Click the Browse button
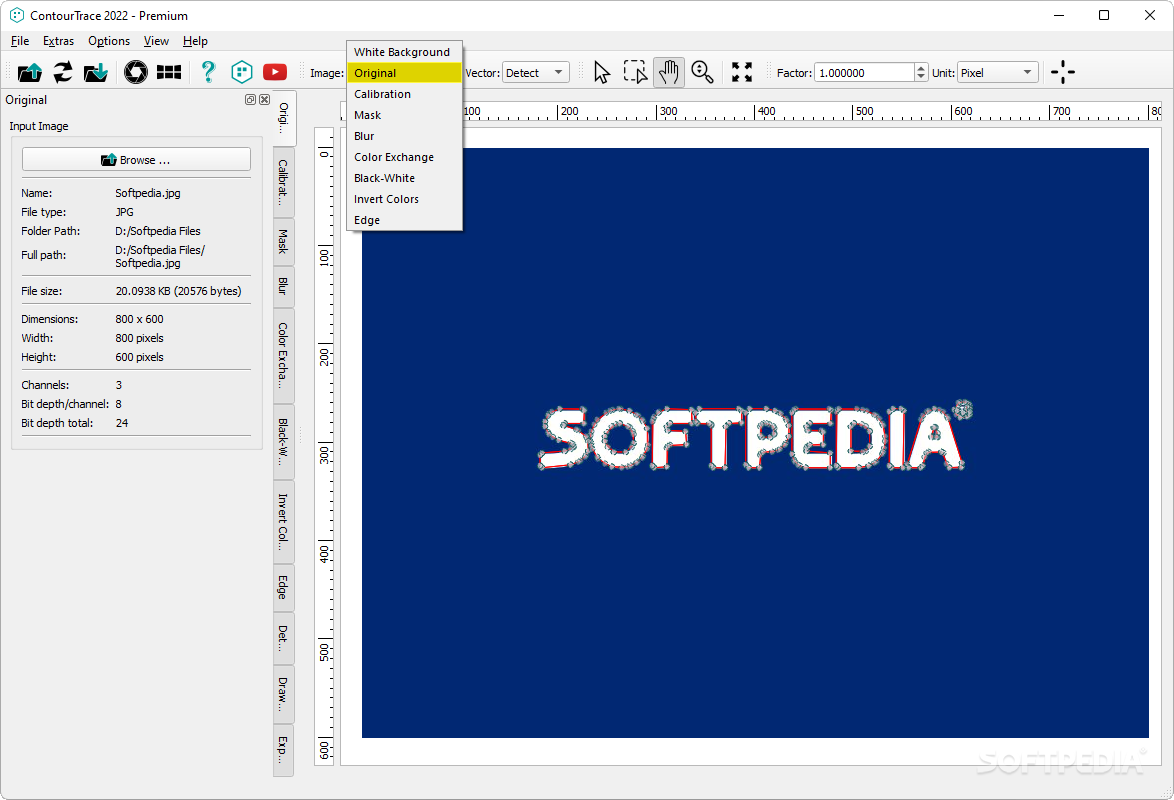 coord(136,160)
